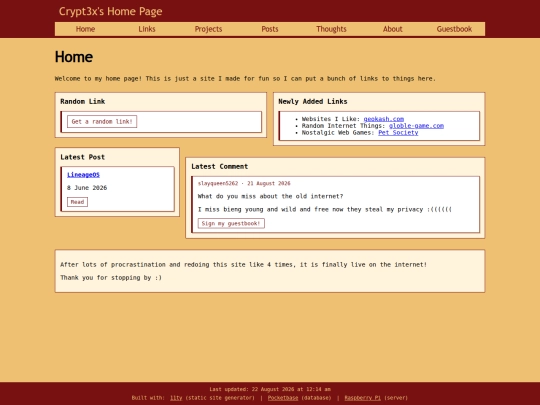Viewport: 540px width, 405px height.
Task: Click the 'Nostalgic Web Games:' label
Action: 338,133
